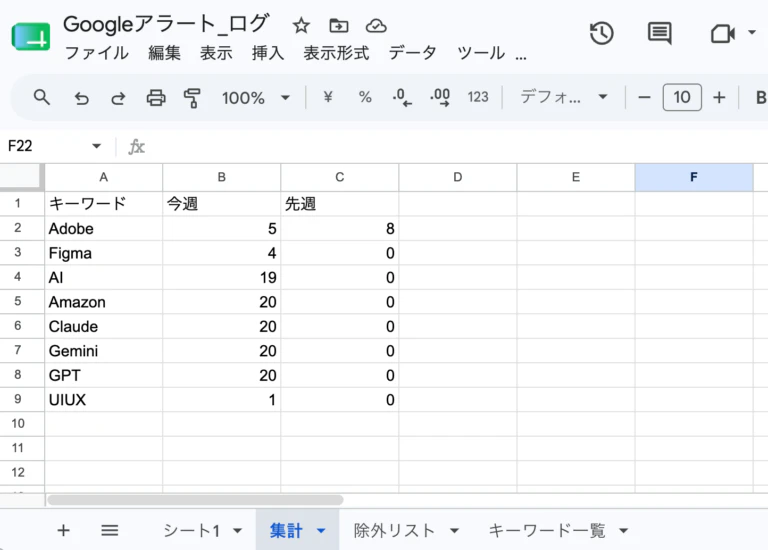Click the キーワード header cell
The width and height of the screenshot is (768, 550).
click(103, 203)
